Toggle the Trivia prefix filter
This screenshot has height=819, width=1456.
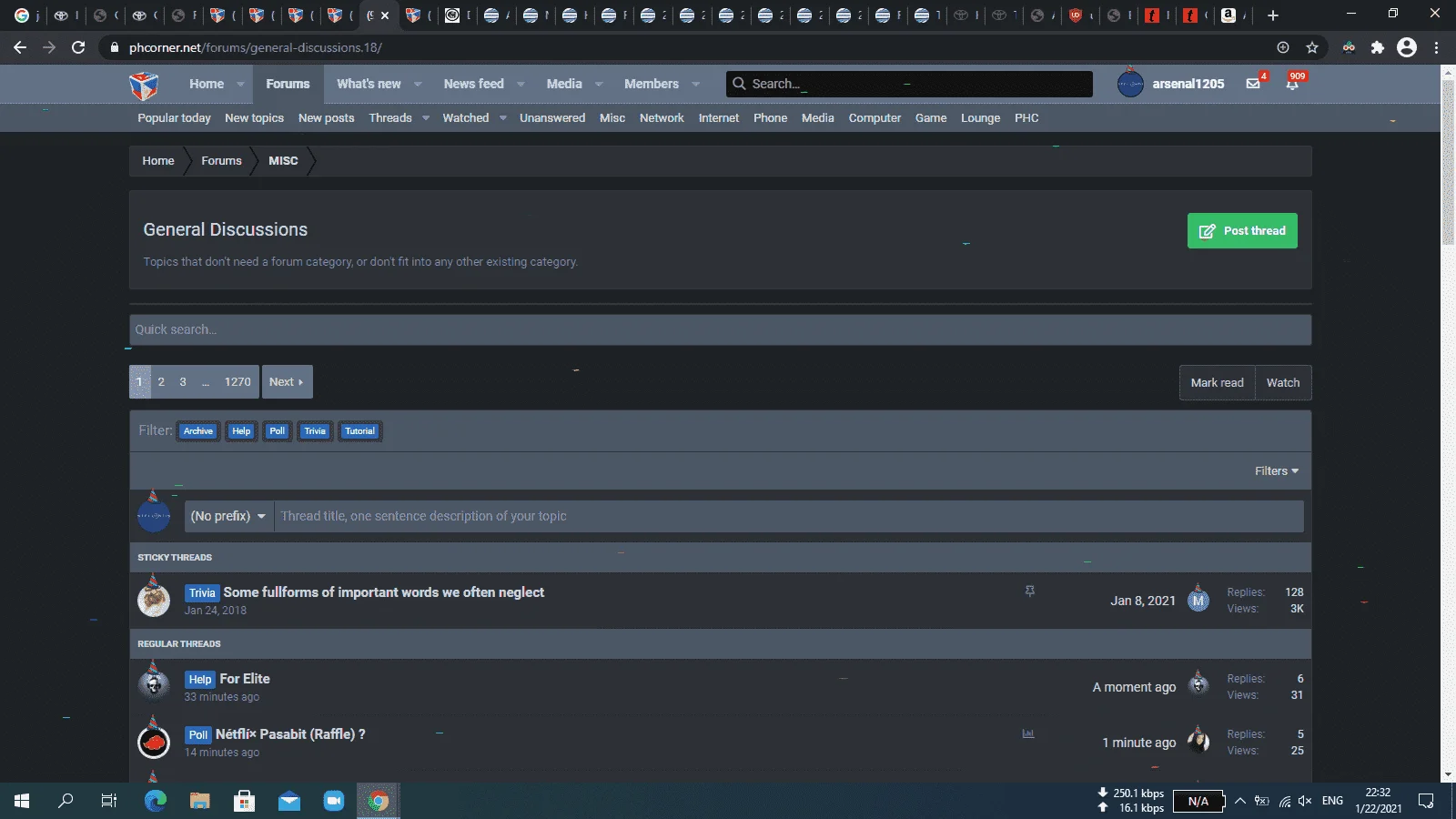pos(315,431)
